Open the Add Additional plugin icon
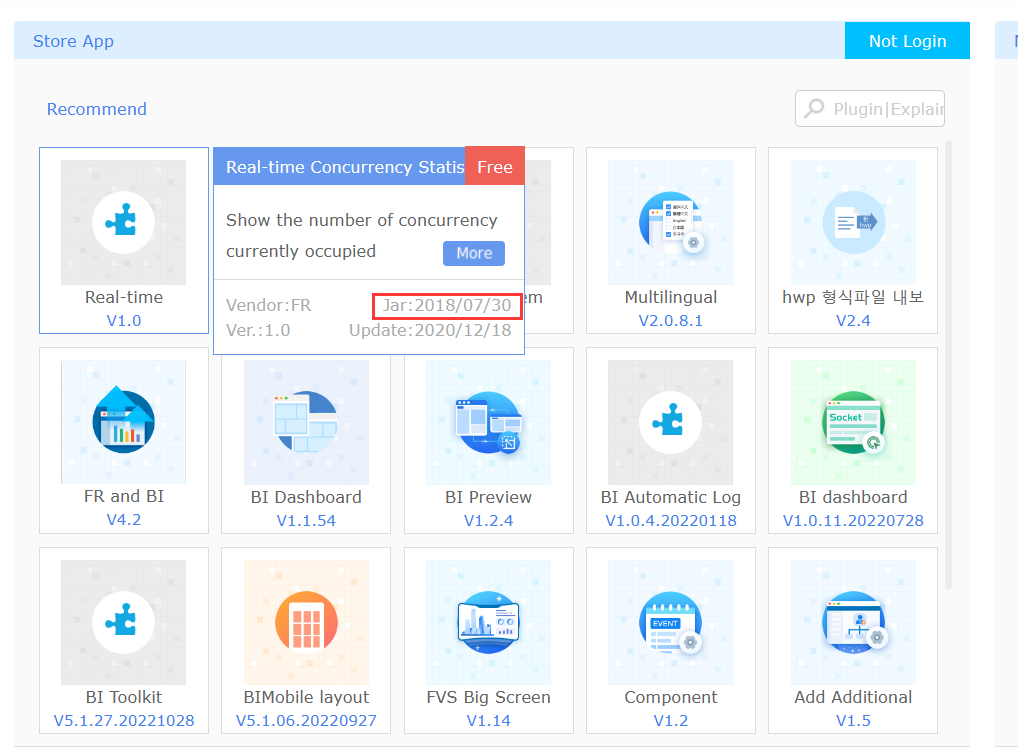 [853, 622]
